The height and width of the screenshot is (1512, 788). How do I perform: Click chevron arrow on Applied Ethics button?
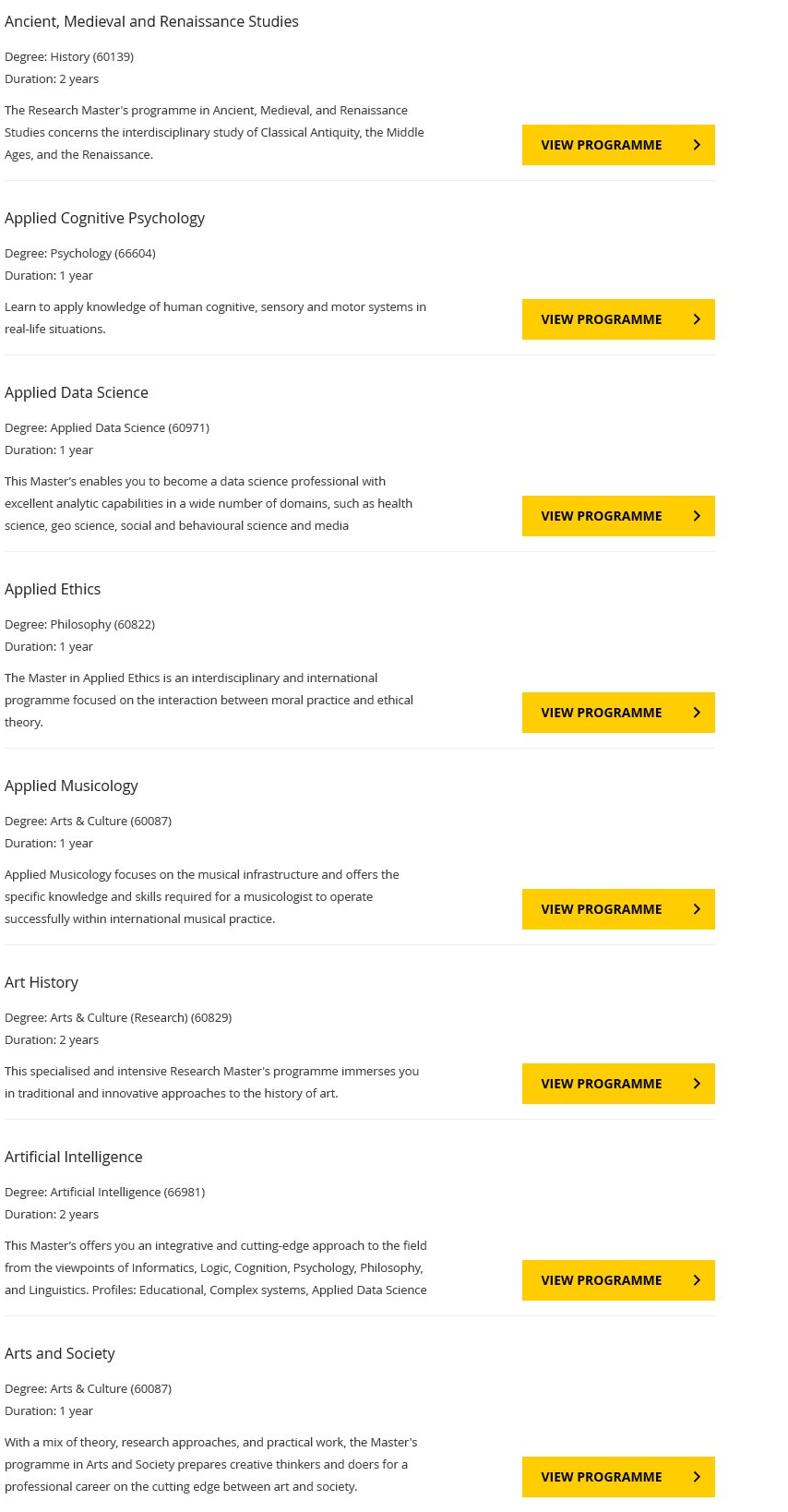[x=697, y=713]
